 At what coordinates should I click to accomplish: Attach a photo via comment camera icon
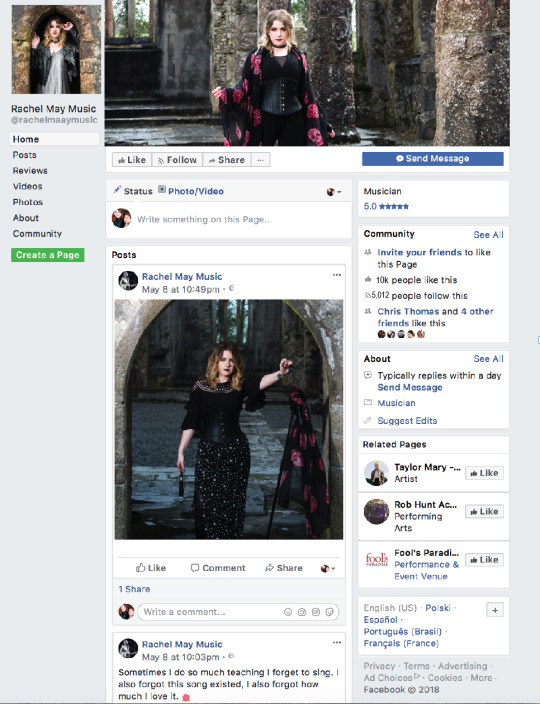point(302,612)
